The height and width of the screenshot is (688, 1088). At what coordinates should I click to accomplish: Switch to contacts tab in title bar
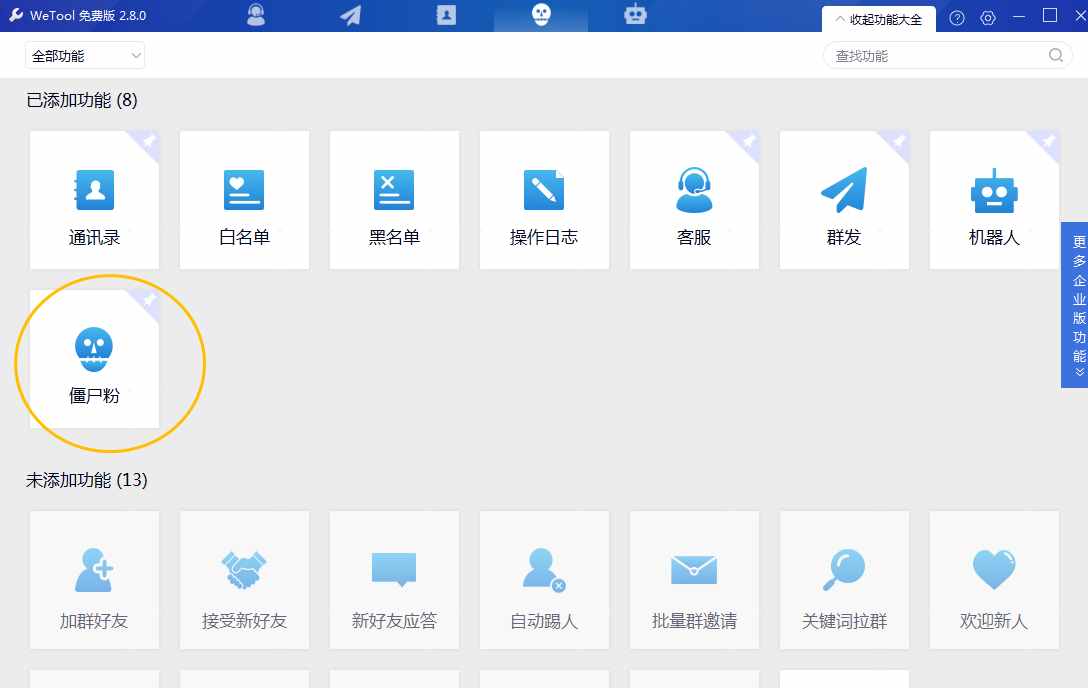[x=446, y=15]
